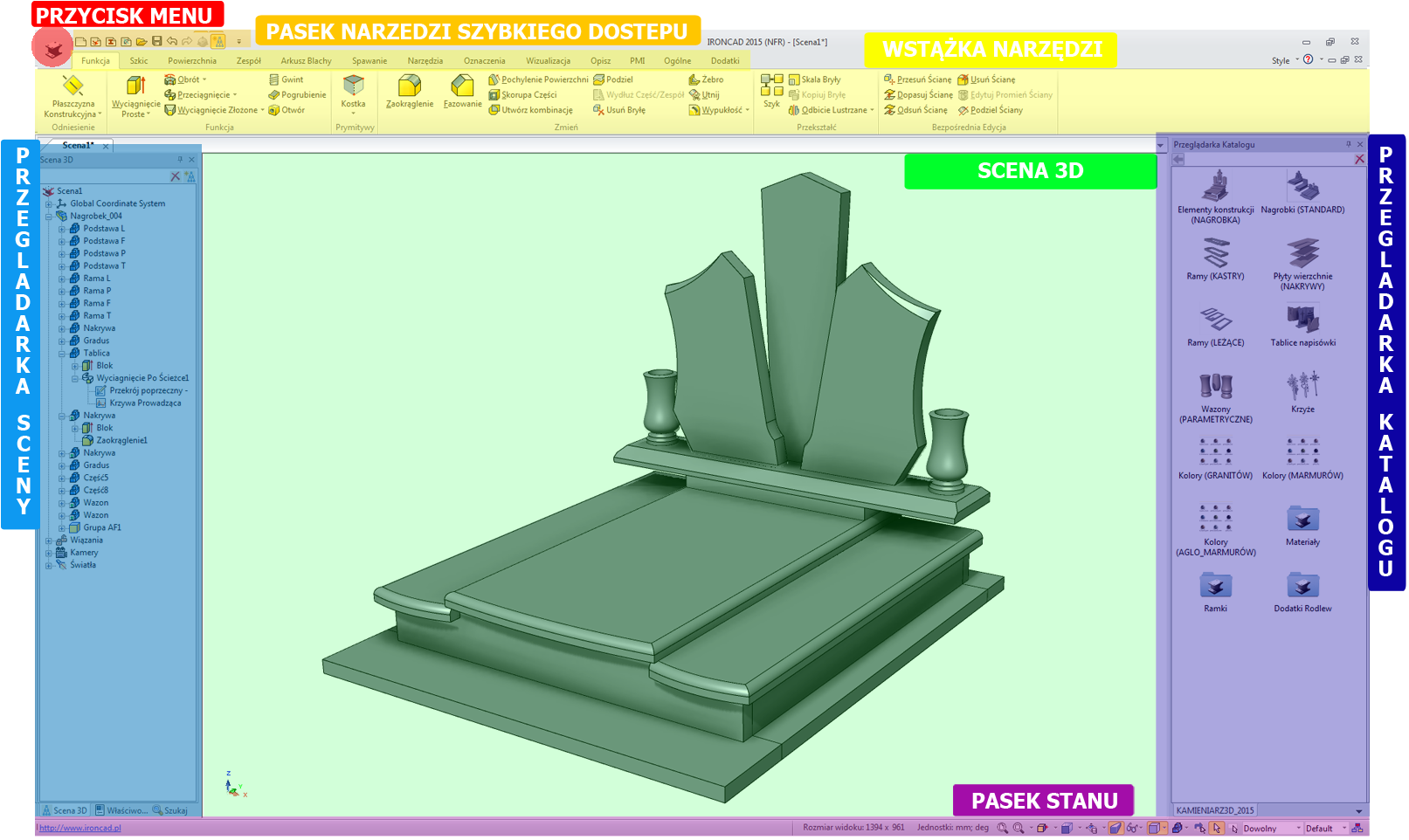Image resolution: width=1409 pixels, height=840 pixels.
Task: Collapse the Tablica node in scene tree
Action: 62,354
